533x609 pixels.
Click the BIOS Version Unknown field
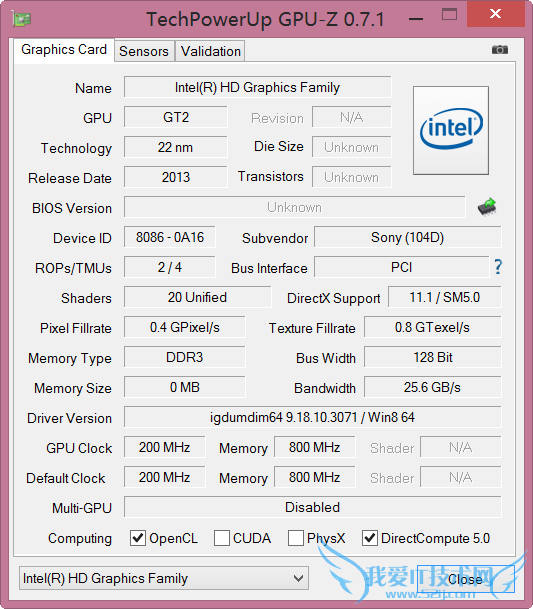[x=294, y=207]
